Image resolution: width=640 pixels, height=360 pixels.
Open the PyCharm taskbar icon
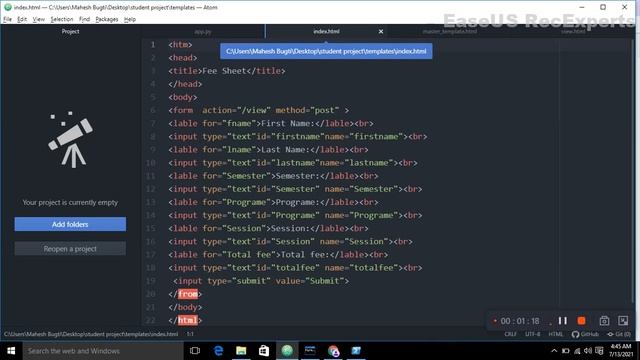tap(310, 351)
